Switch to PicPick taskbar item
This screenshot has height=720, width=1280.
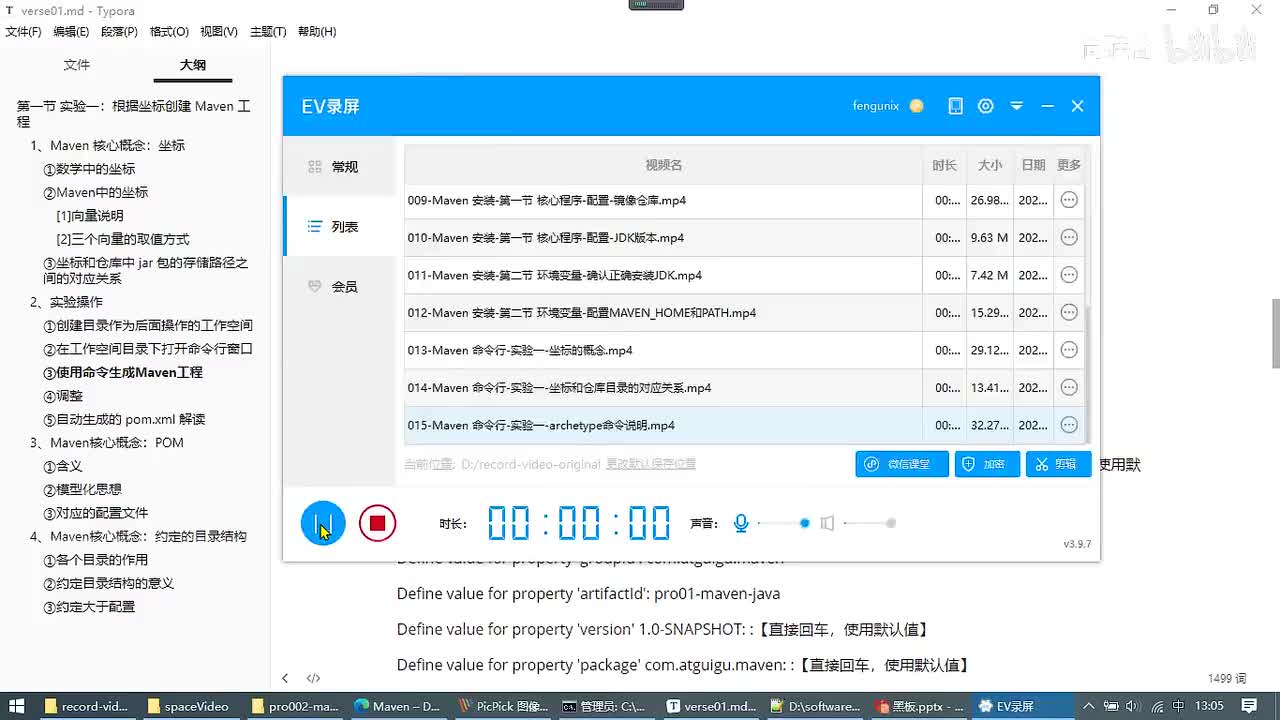(503, 706)
